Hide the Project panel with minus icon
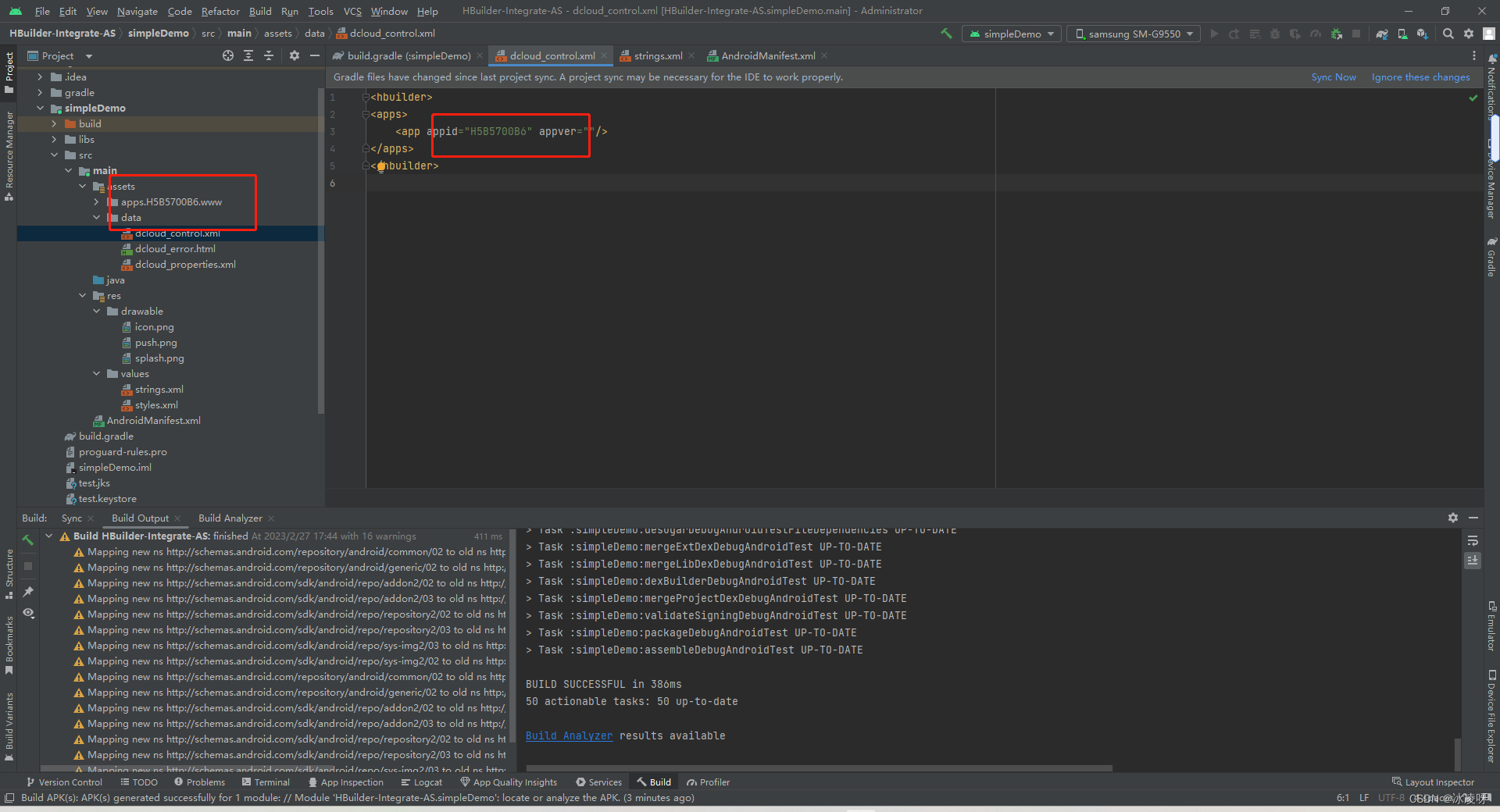 315,55
